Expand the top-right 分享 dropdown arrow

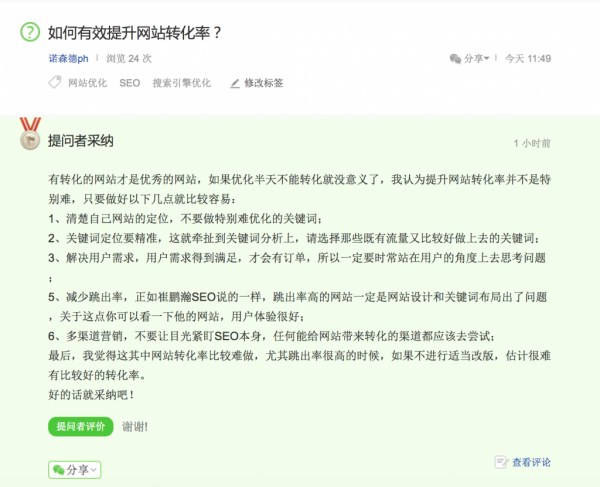point(487,59)
